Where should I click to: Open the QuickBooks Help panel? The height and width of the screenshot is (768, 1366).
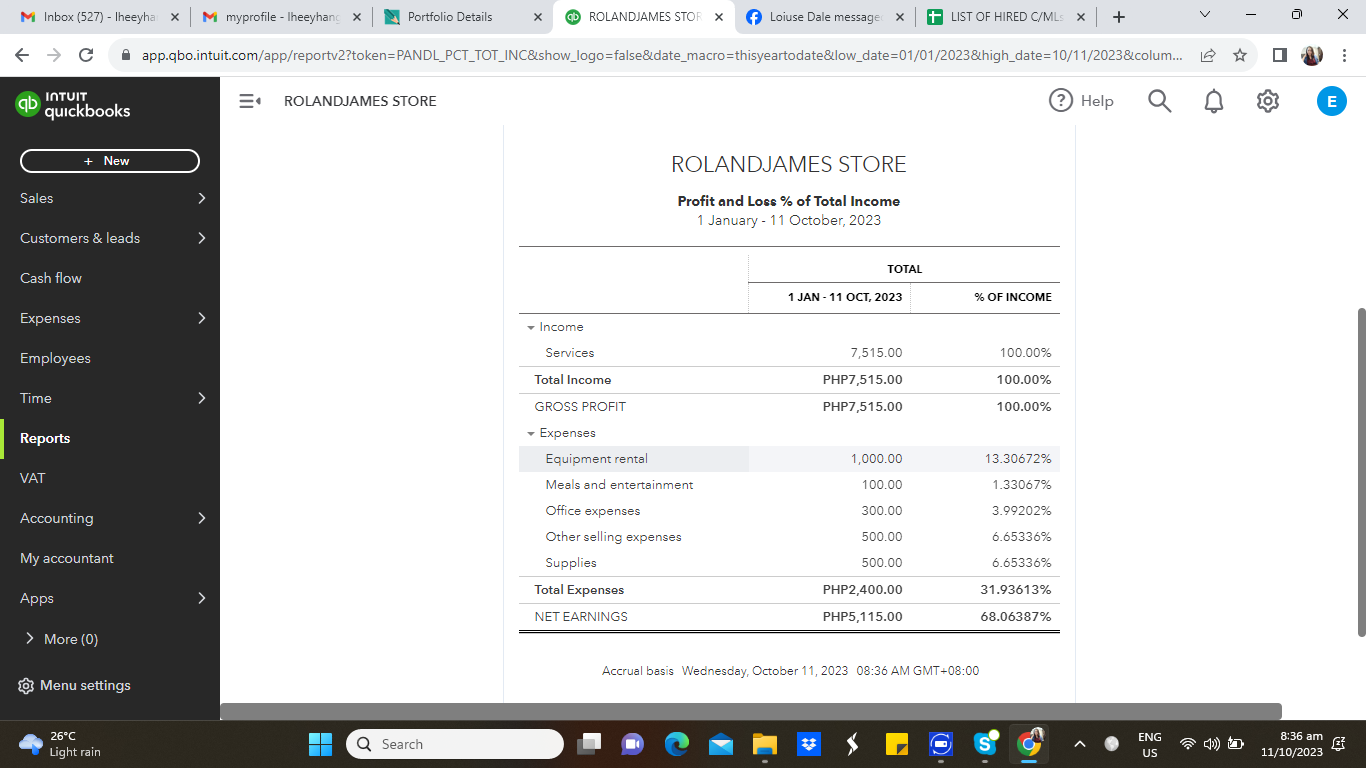pyautogui.click(x=1081, y=101)
